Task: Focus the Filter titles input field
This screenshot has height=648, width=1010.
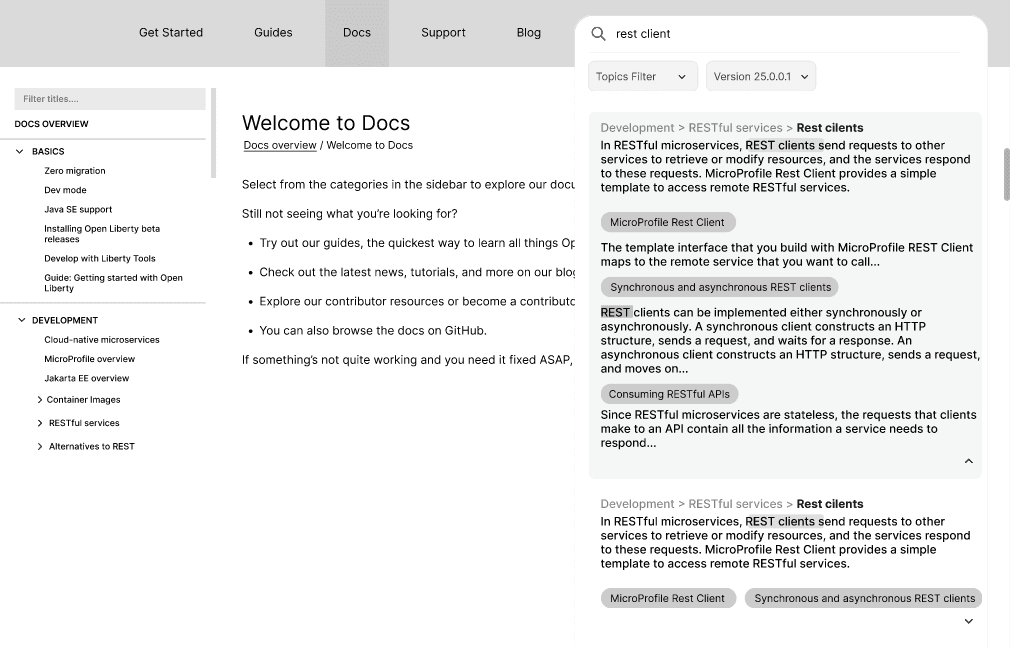Action: pos(110,99)
